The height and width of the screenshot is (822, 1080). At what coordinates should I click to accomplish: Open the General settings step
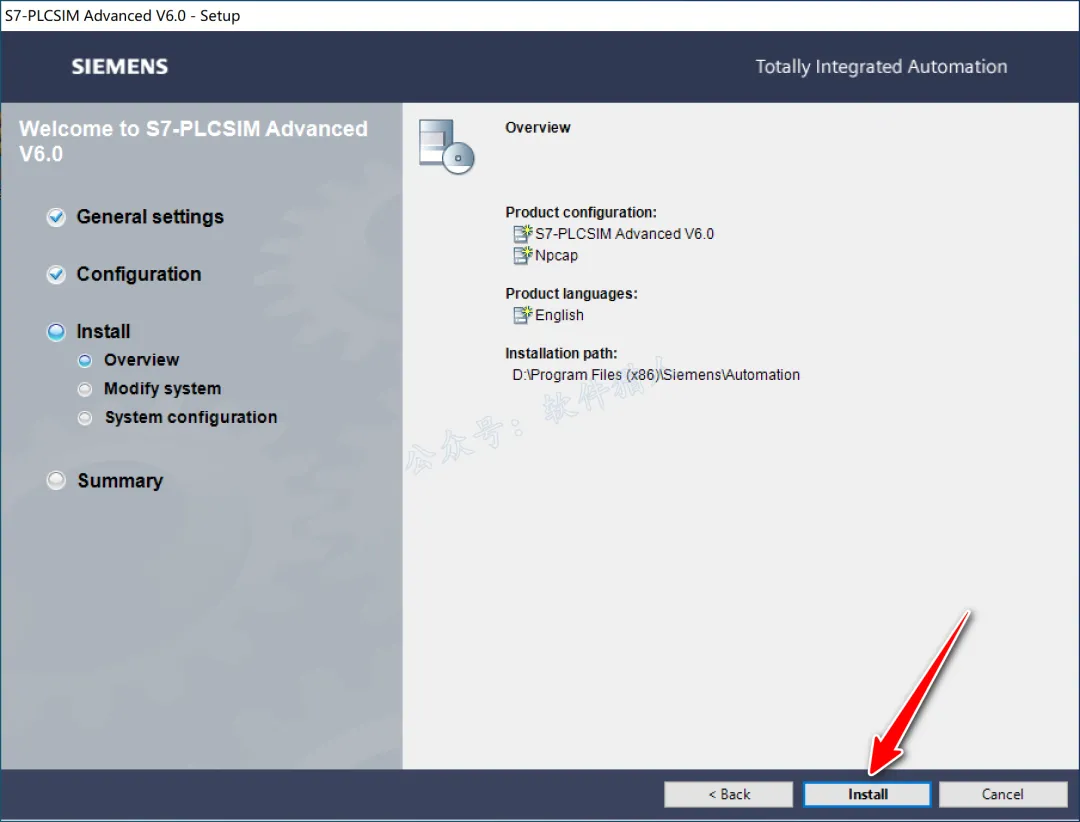[150, 217]
